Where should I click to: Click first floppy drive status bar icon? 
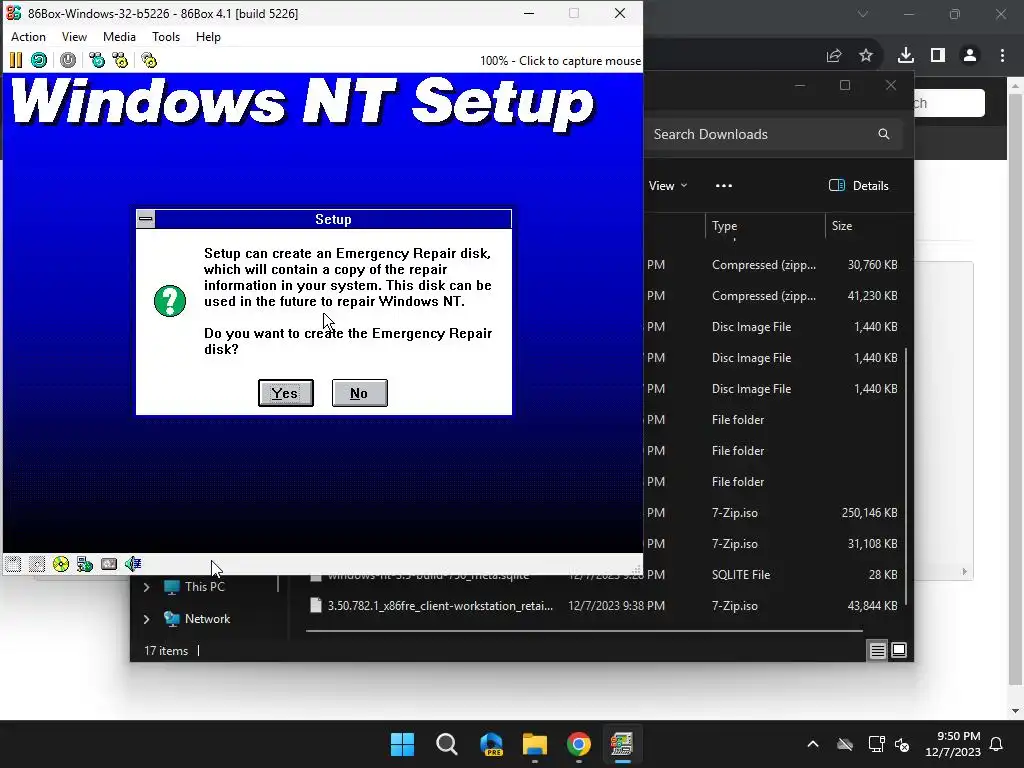click(13, 564)
